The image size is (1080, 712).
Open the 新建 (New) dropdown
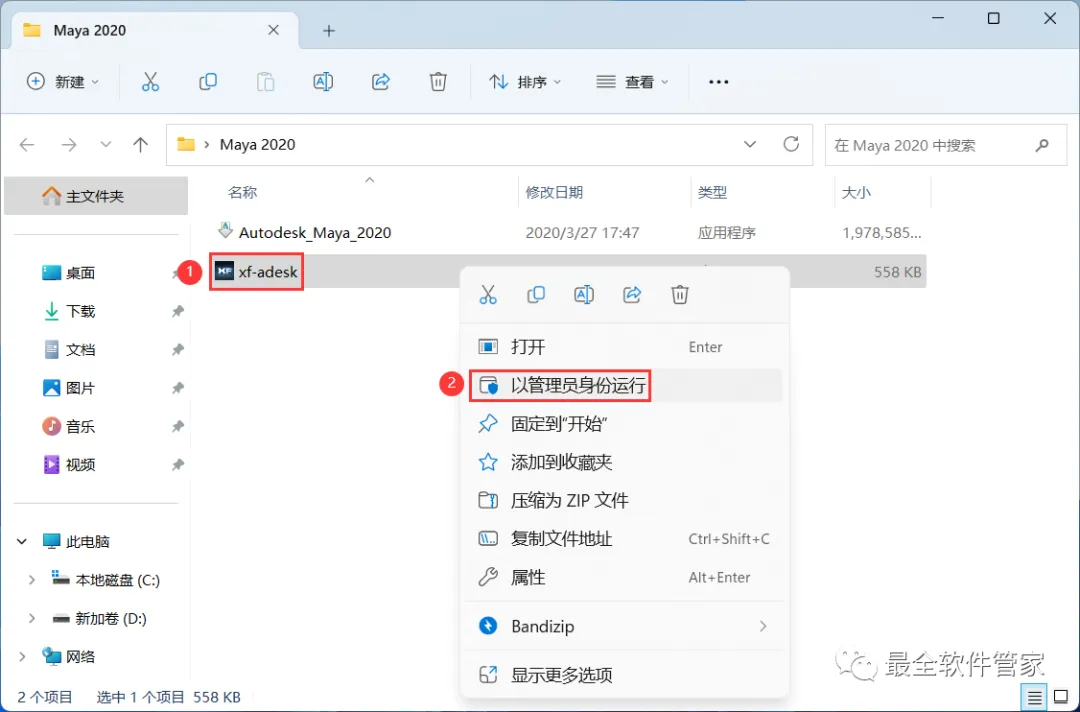[63, 82]
